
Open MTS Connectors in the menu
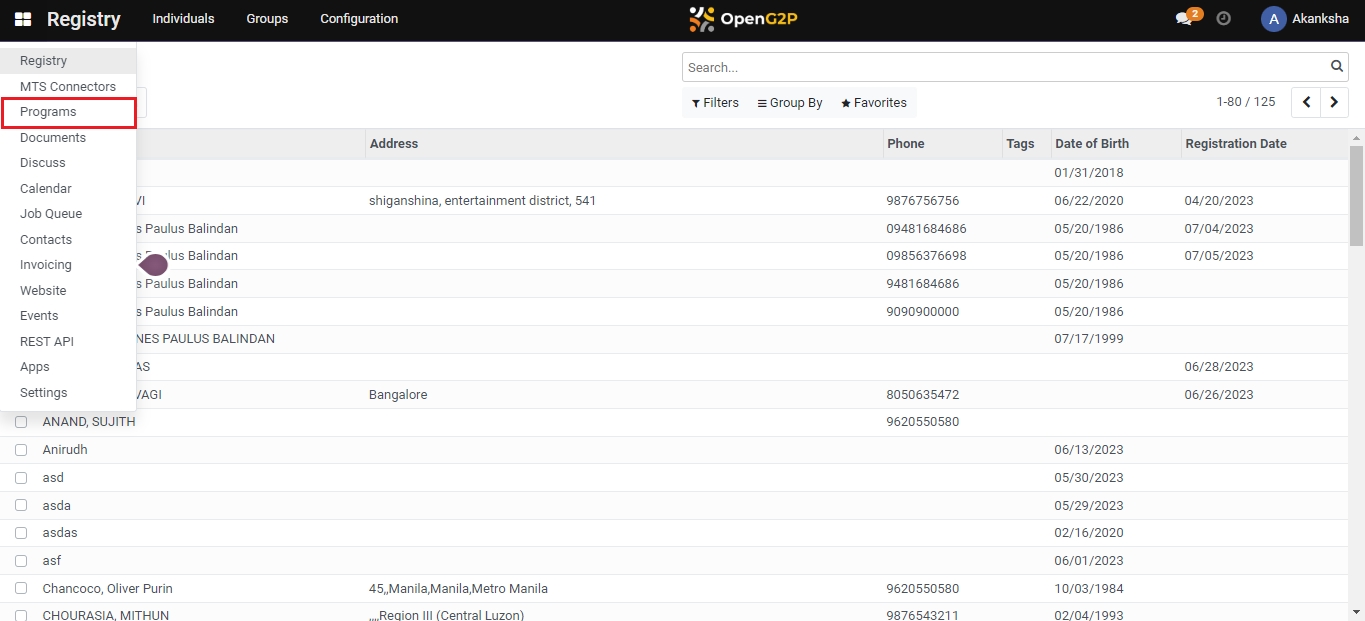coord(68,87)
